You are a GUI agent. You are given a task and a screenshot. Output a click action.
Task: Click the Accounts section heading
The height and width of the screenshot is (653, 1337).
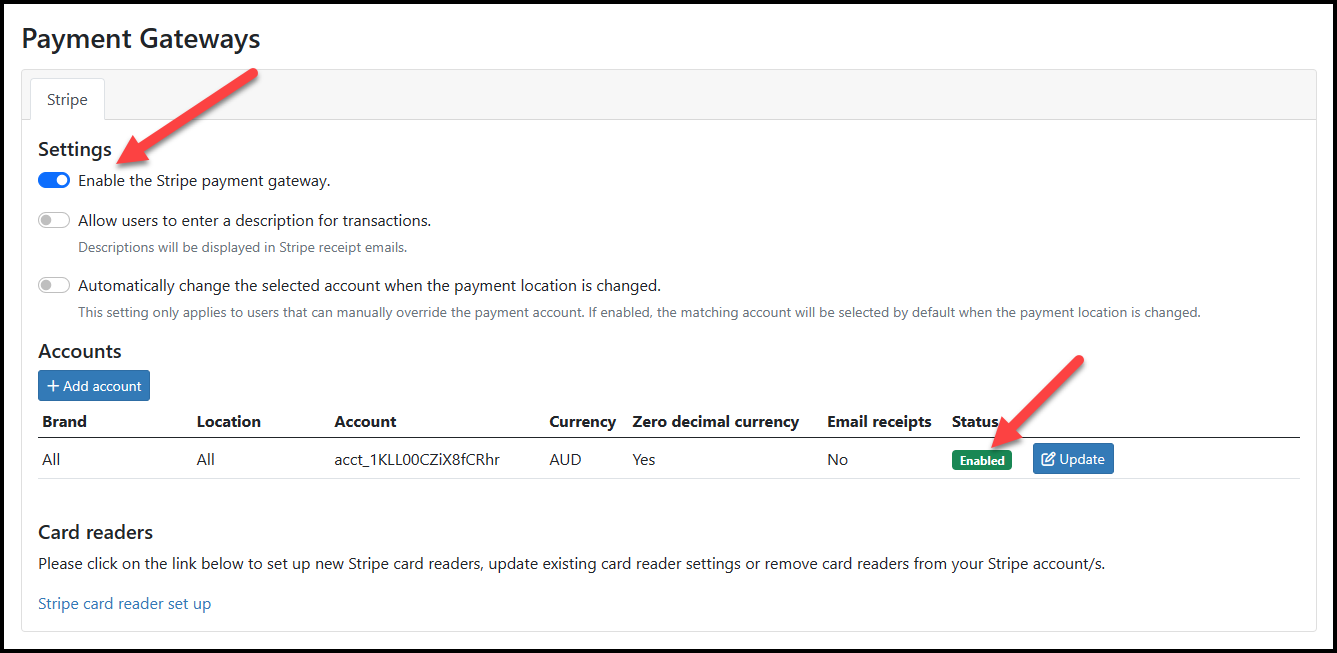[x=80, y=352]
